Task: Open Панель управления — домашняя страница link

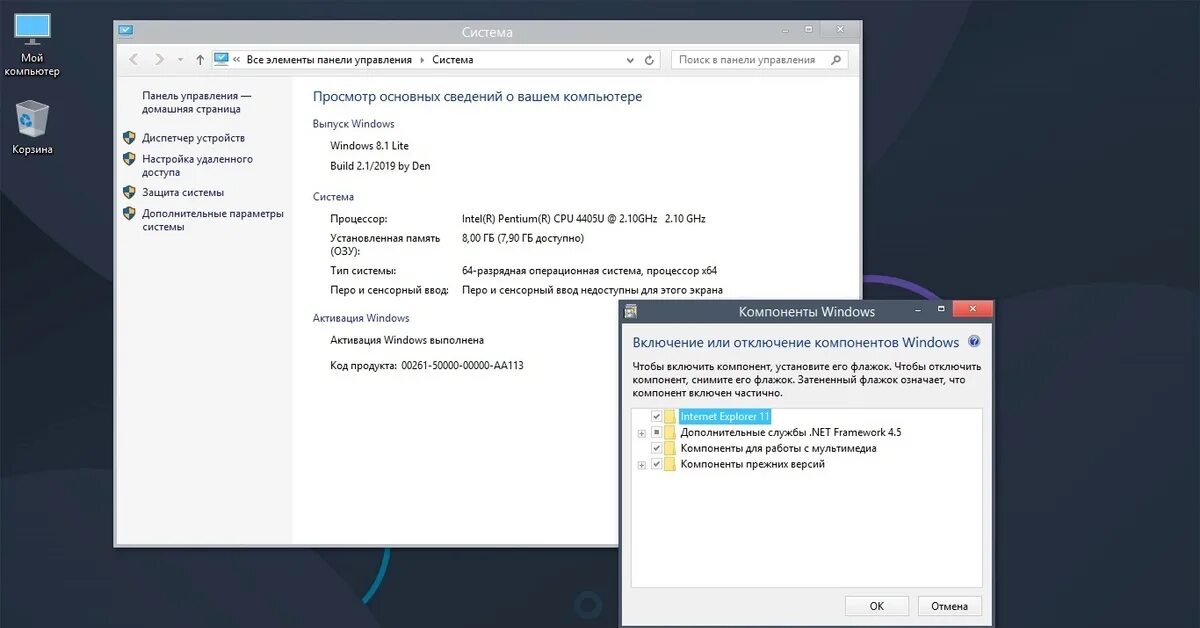Action: [x=197, y=102]
